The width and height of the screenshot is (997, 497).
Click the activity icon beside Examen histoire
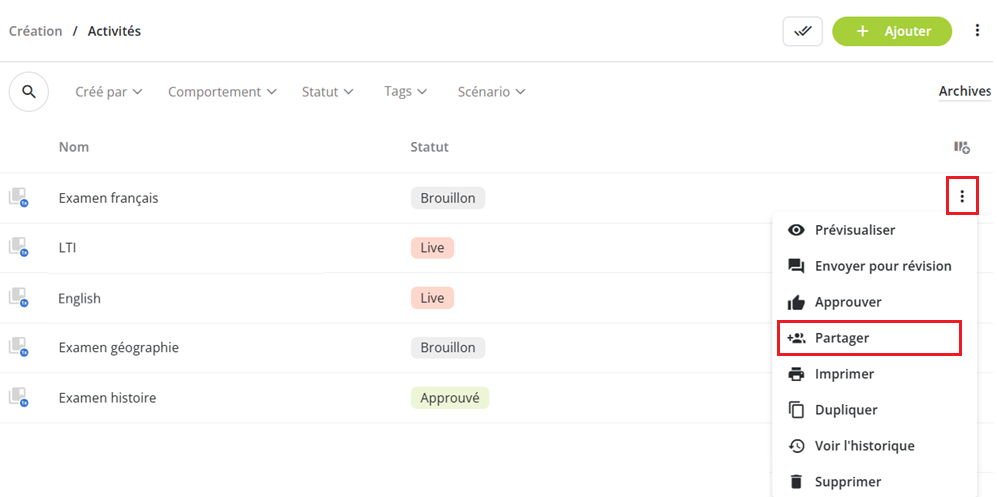(x=18, y=397)
